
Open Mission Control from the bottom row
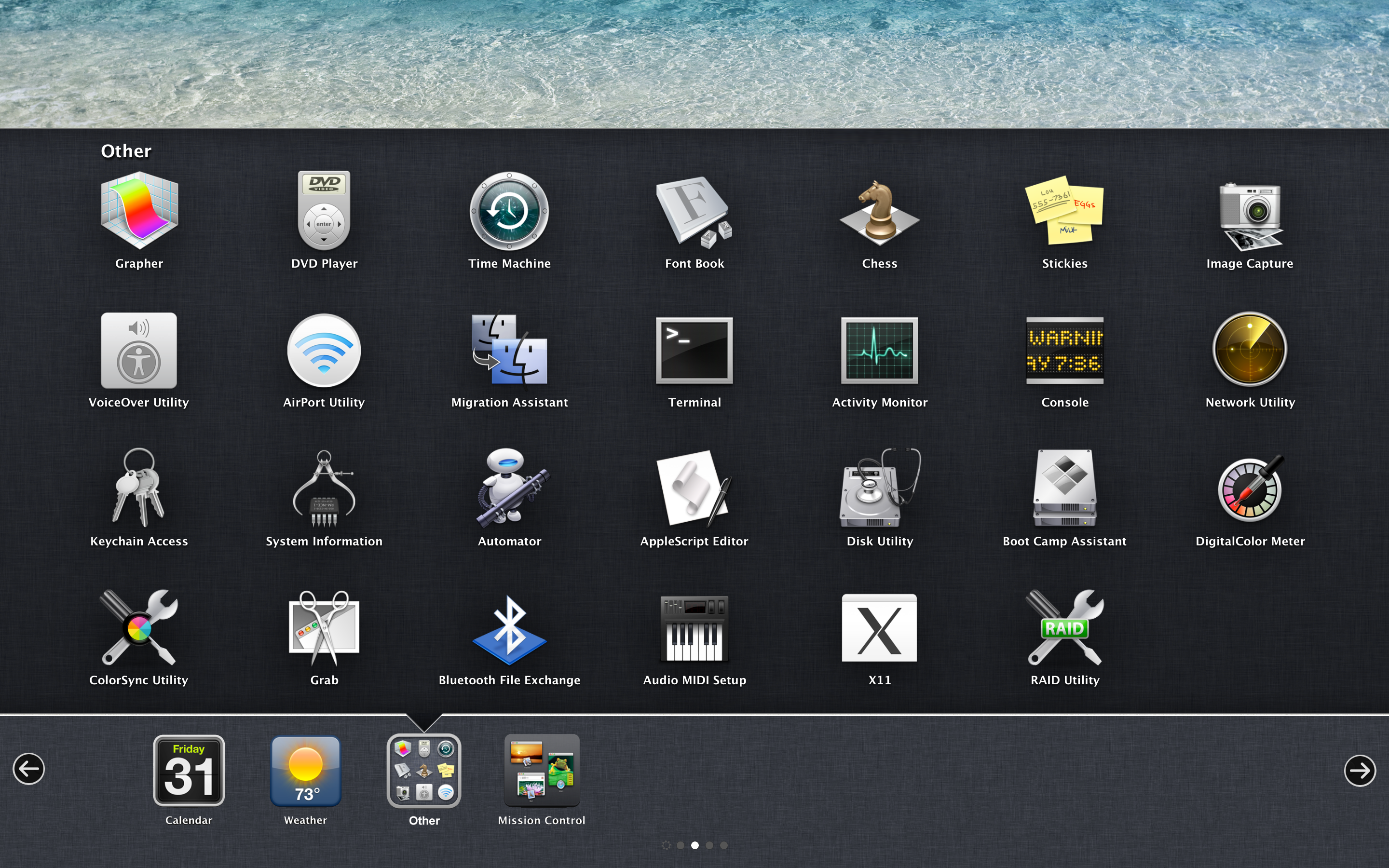click(541, 771)
